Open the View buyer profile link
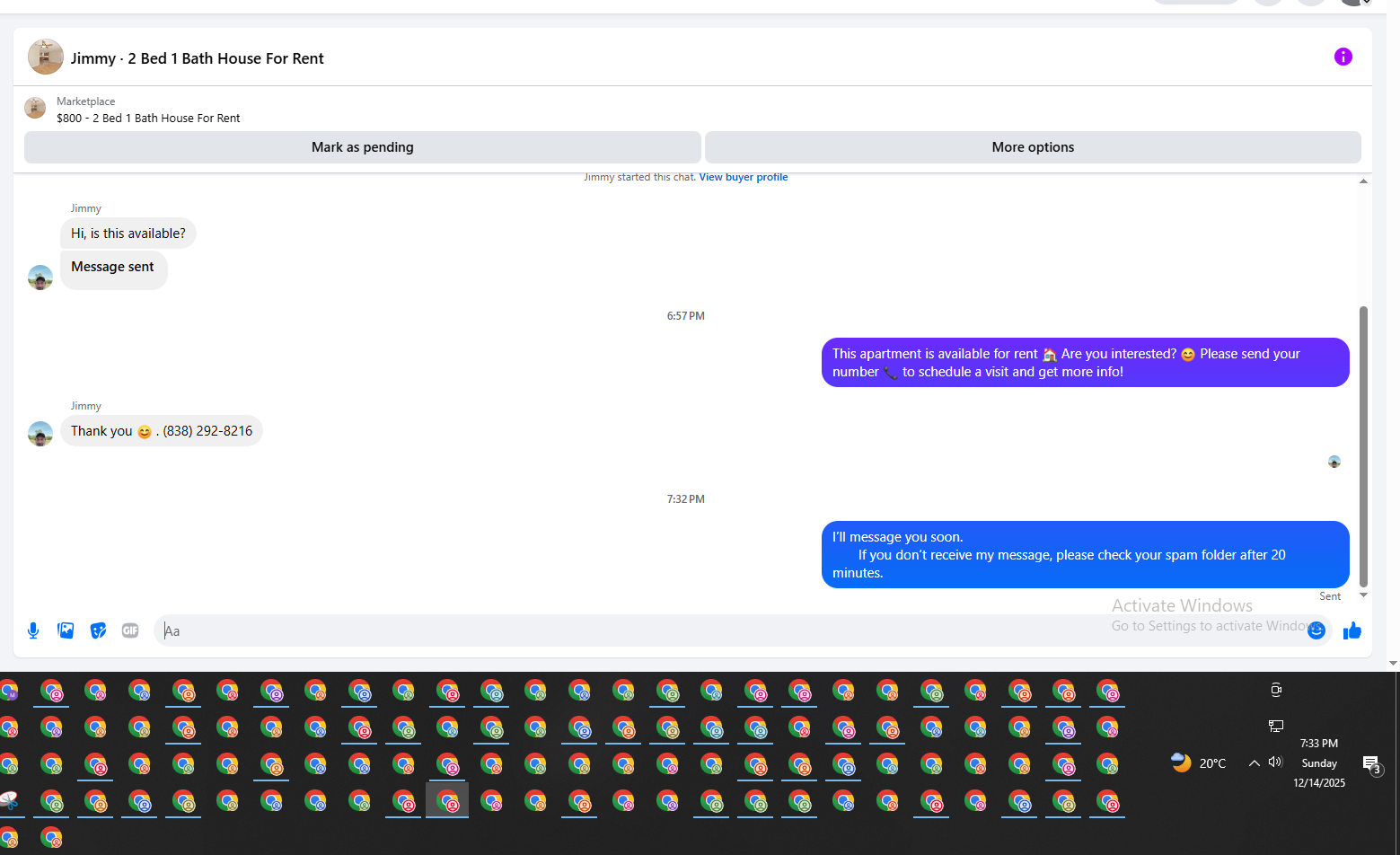The height and width of the screenshot is (855, 1400). (x=744, y=177)
